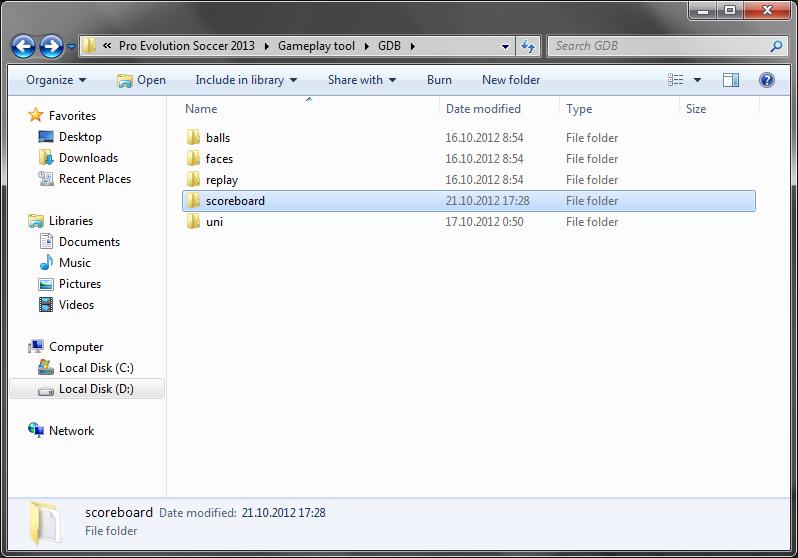Click the scoreboard folder icon
The width and height of the screenshot is (798, 558).
click(x=193, y=201)
